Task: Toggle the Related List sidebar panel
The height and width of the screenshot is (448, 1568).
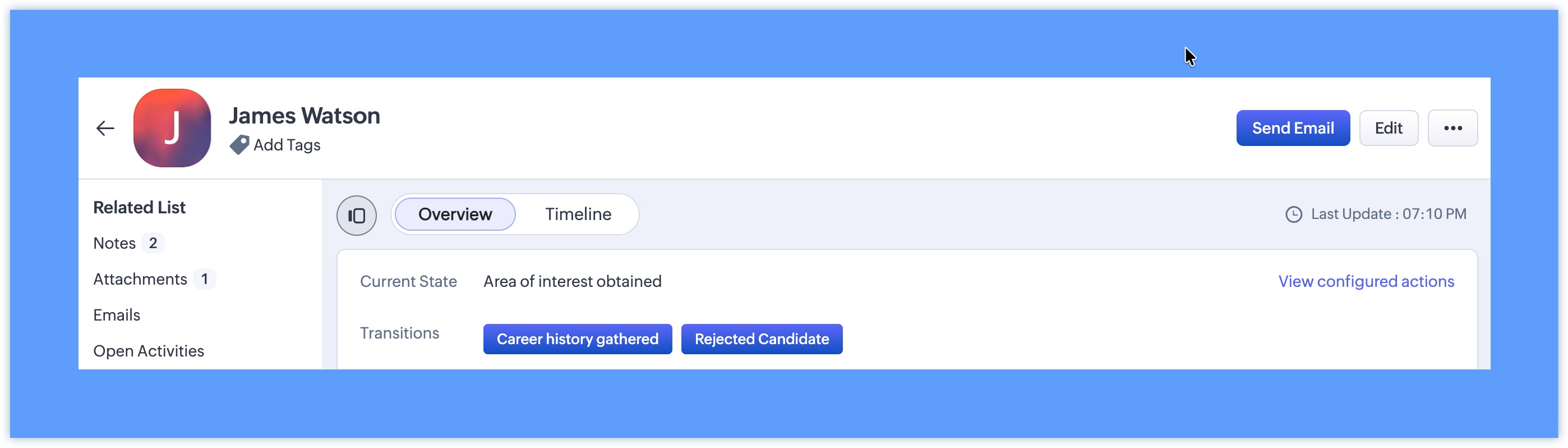Action: pos(357,215)
